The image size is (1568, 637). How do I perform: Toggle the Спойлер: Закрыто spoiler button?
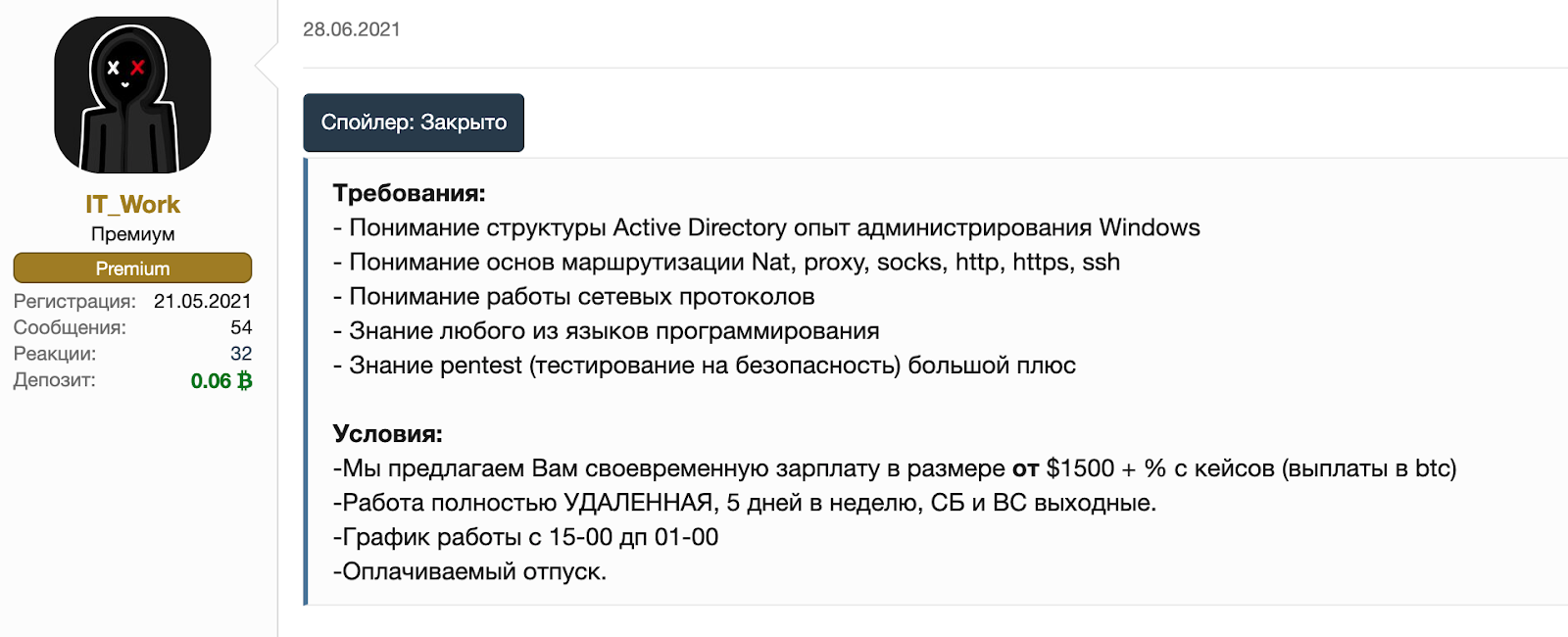pos(414,122)
